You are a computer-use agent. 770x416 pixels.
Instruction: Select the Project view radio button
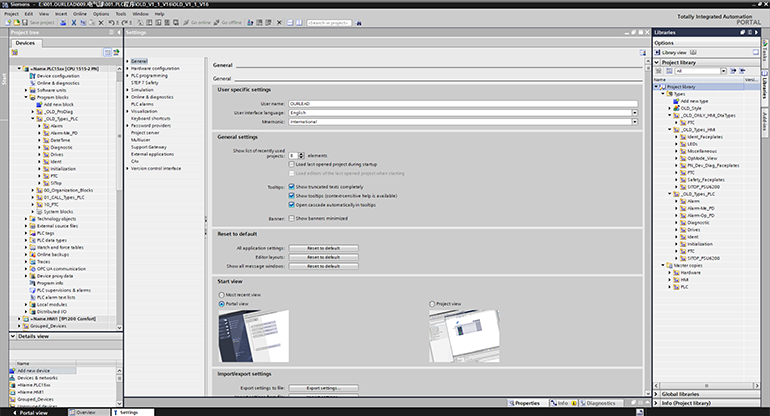click(x=430, y=303)
